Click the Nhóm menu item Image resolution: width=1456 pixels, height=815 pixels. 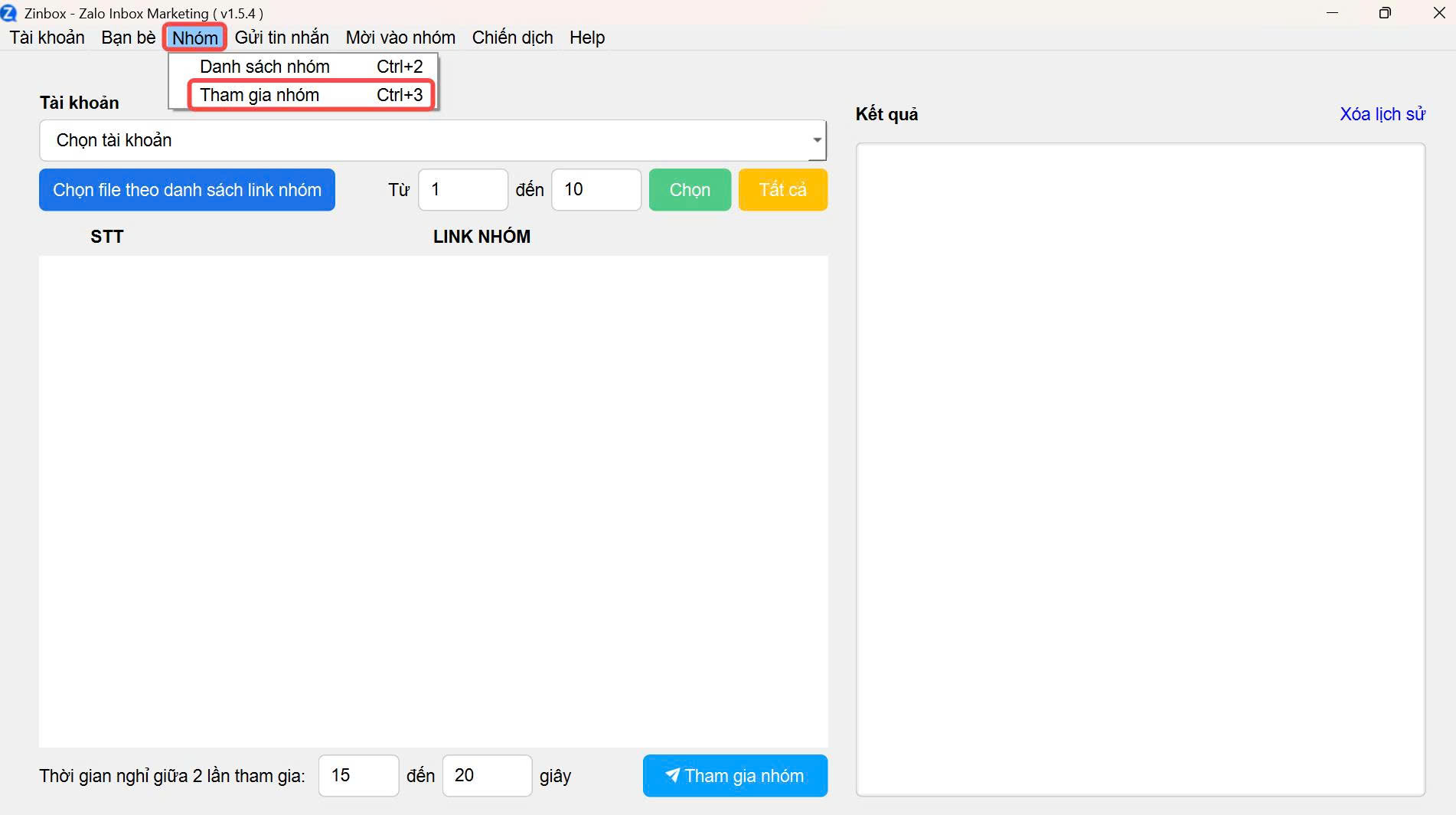194,38
